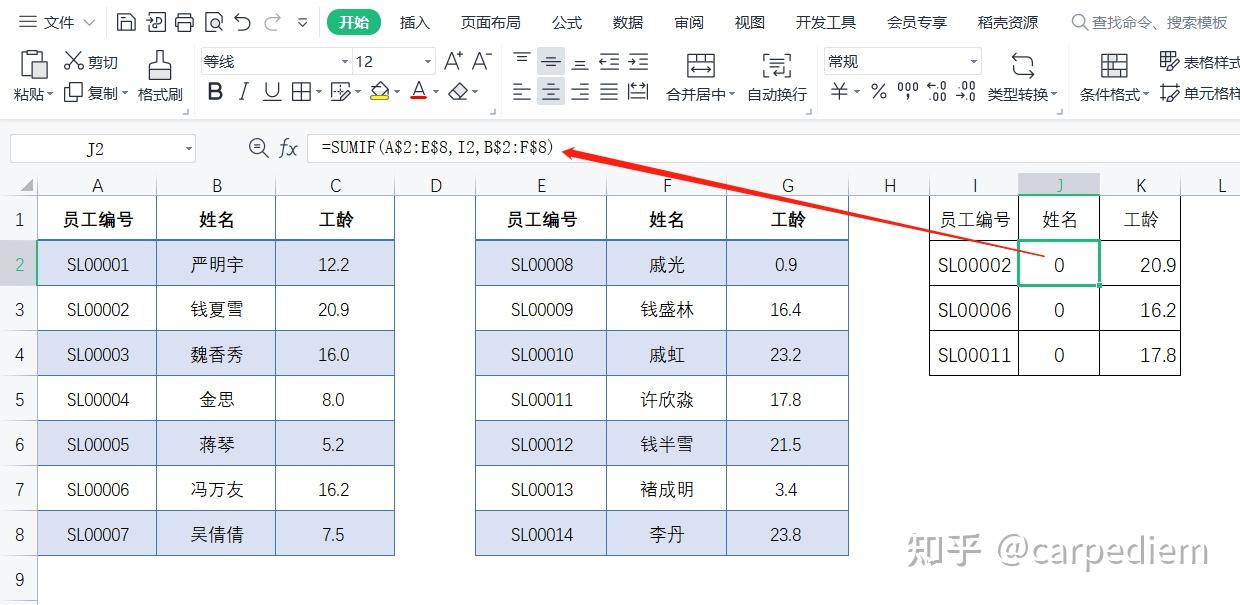Click the justify alignment icon
Screen dimensions: 1240x605
pos(609,93)
